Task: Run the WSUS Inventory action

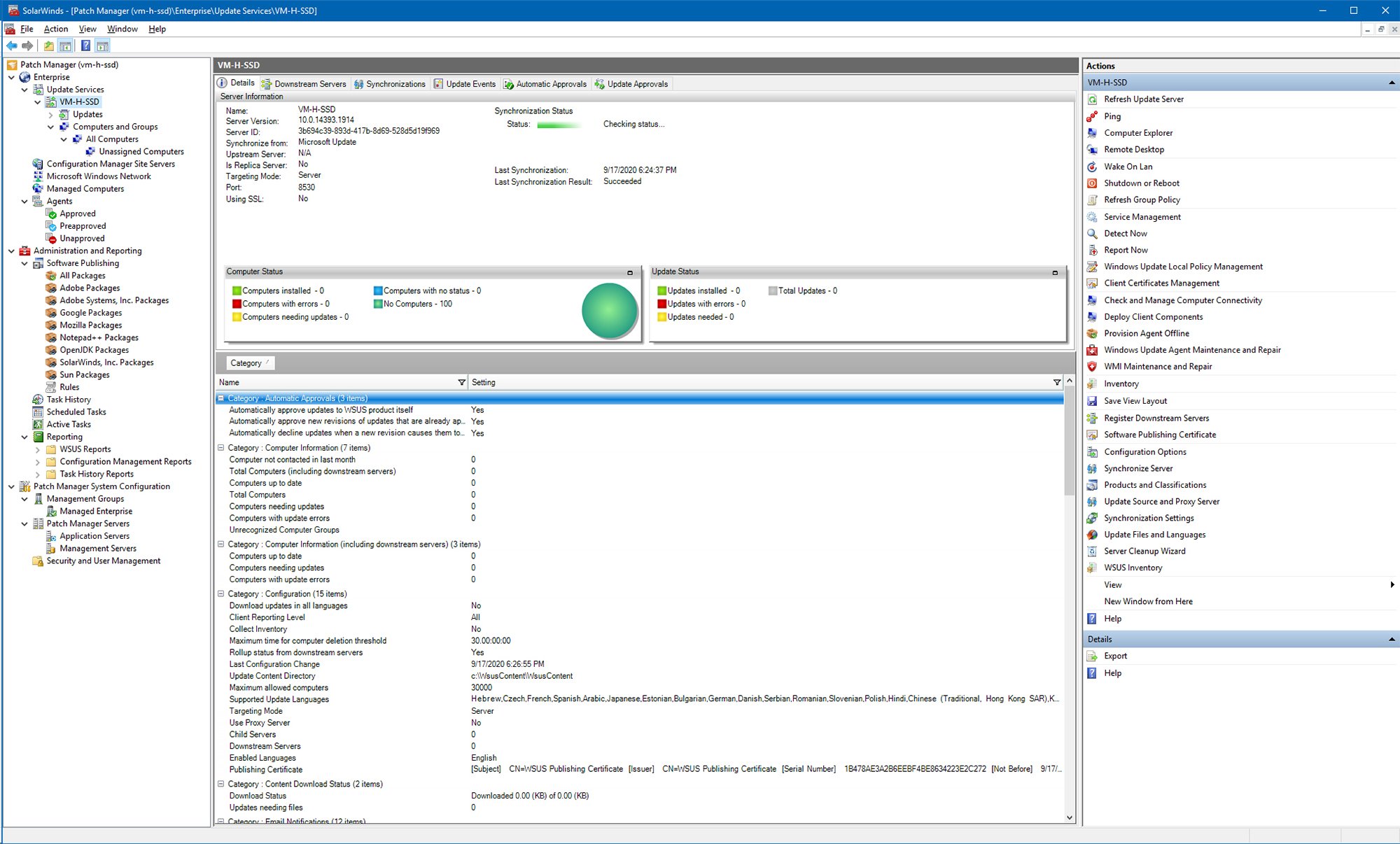Action: (1133, 568)
